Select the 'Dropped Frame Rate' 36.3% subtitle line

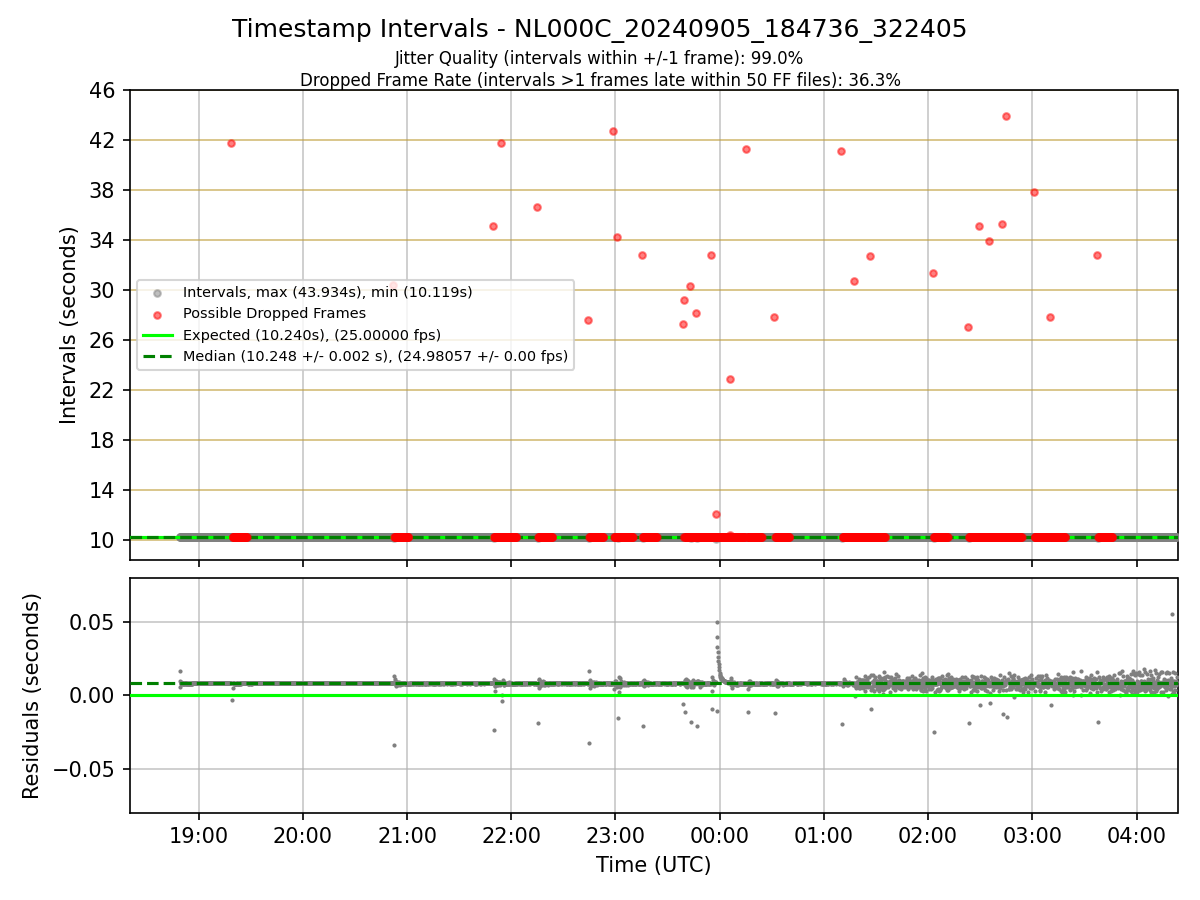tap(600, 80)
